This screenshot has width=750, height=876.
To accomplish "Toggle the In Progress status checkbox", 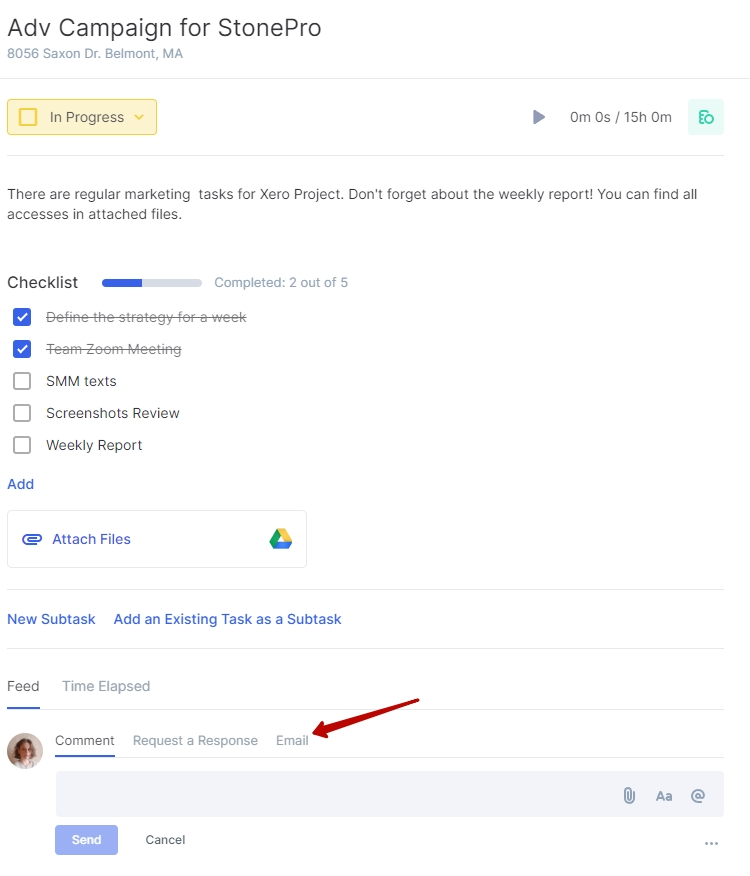I will (x=28, y=117).
